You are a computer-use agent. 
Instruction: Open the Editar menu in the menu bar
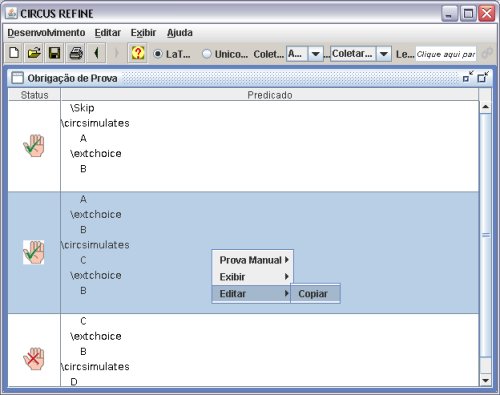click(108, 33)
